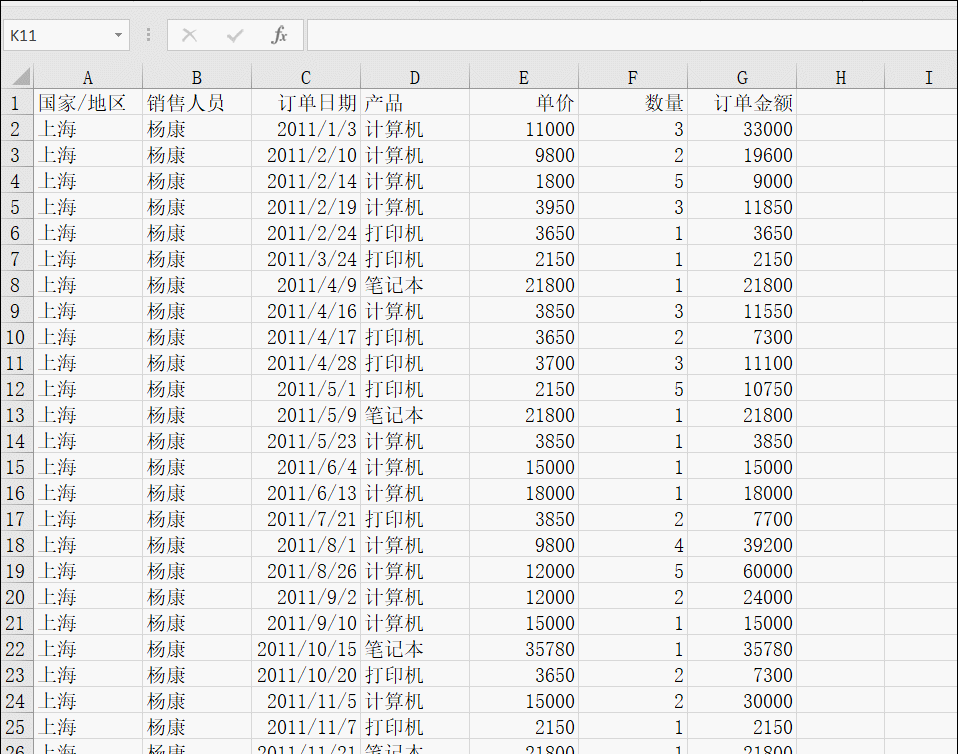The width and height of the screenshot is (958, 754).
Task: Click date cell 2011/10/20
Action: pos(306,675)
